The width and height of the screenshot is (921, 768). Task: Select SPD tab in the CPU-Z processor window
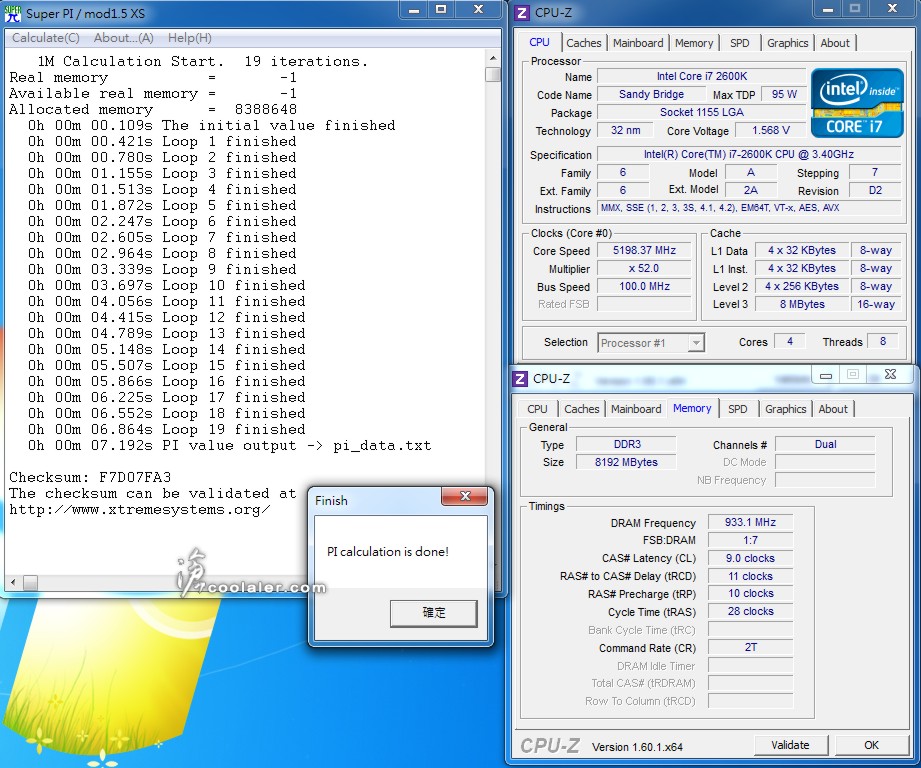740,43
